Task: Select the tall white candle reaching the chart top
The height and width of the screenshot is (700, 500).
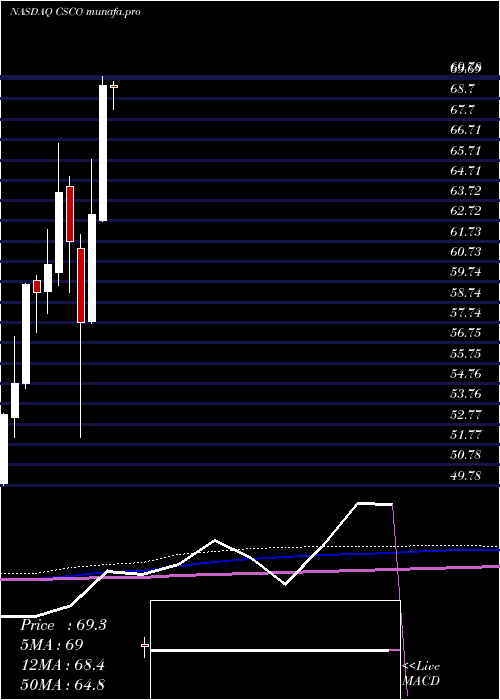Action: tap(103, 149)
